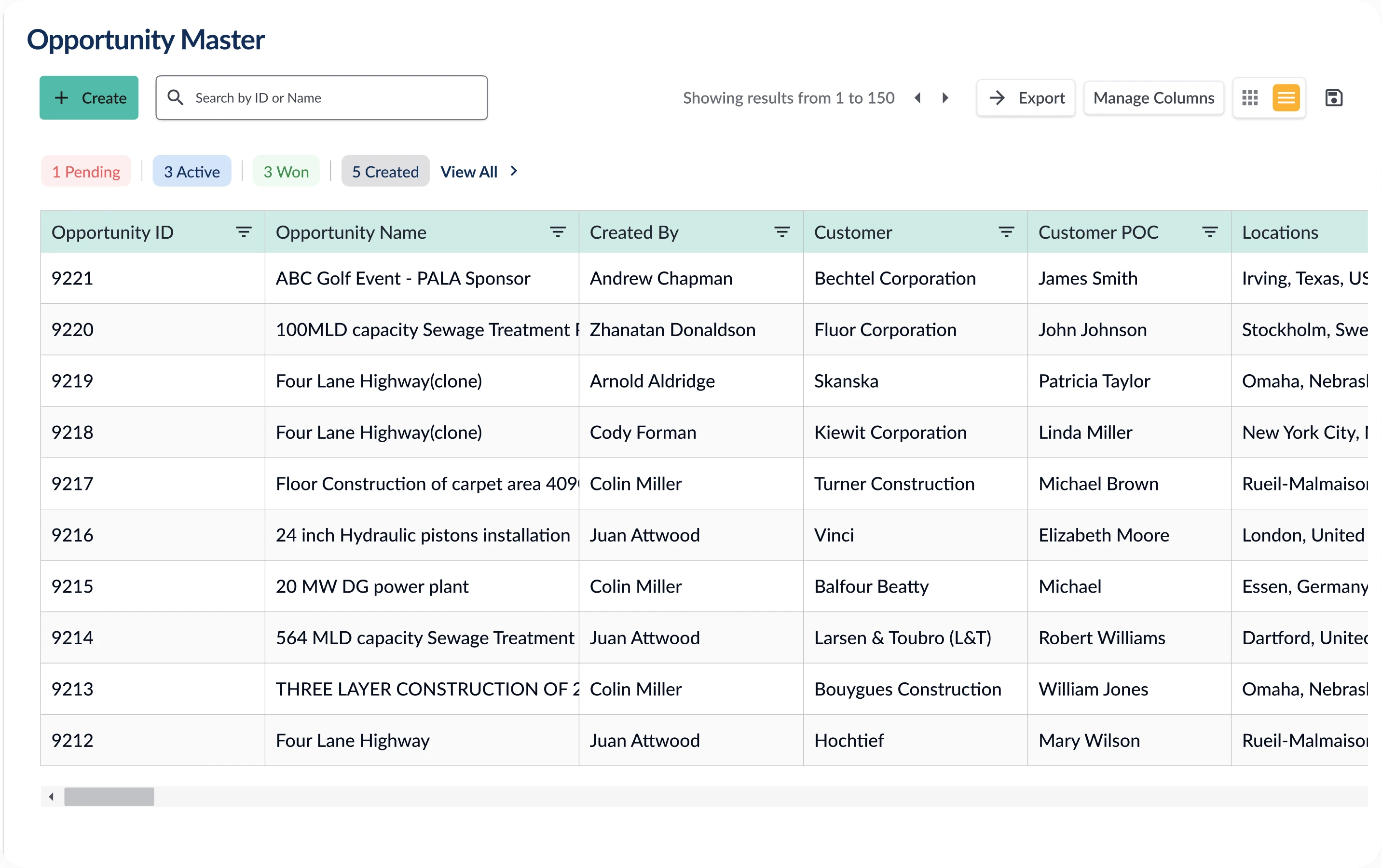Filter by 3 Won status chip
This screenshot has width=1382, height=868.
[286, 172]
